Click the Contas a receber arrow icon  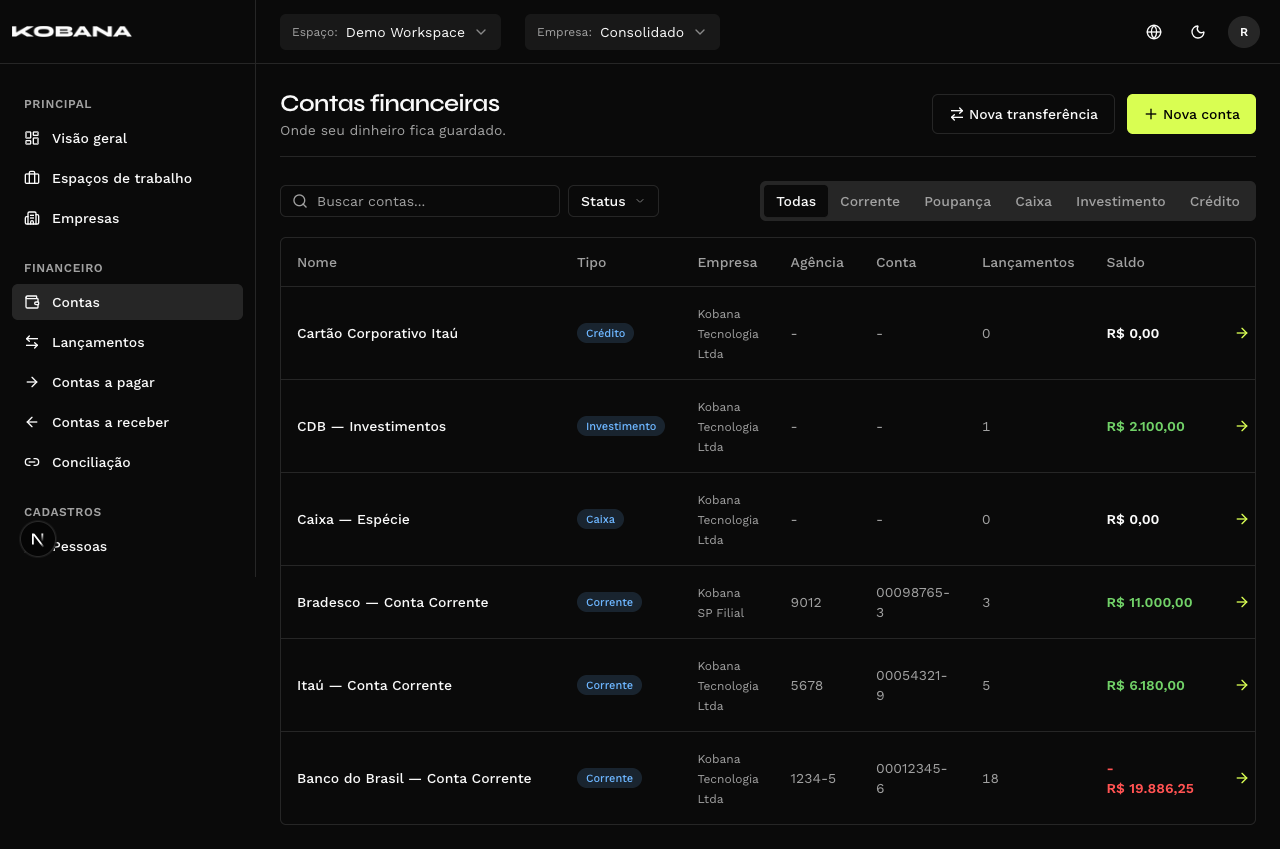(32, 422)
